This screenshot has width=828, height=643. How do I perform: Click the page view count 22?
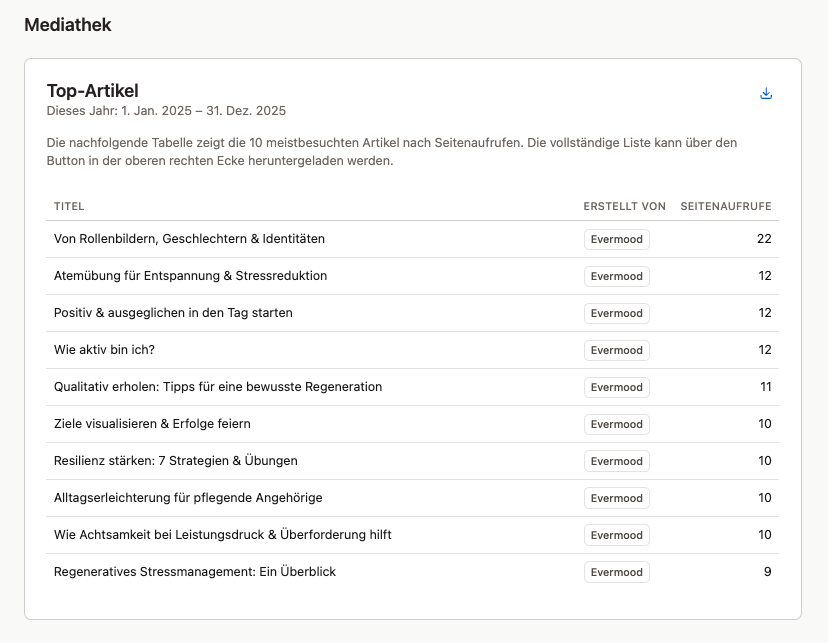point(764,239)
